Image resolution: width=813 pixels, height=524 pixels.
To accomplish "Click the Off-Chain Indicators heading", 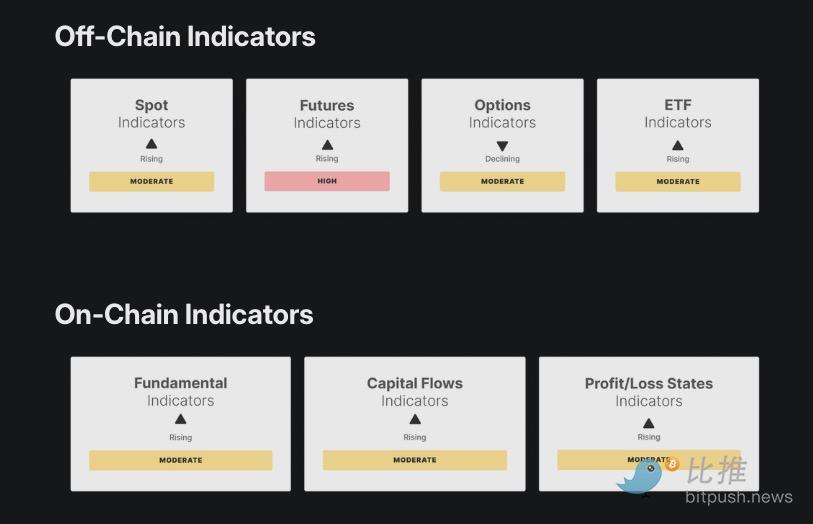I will (185, 36).
